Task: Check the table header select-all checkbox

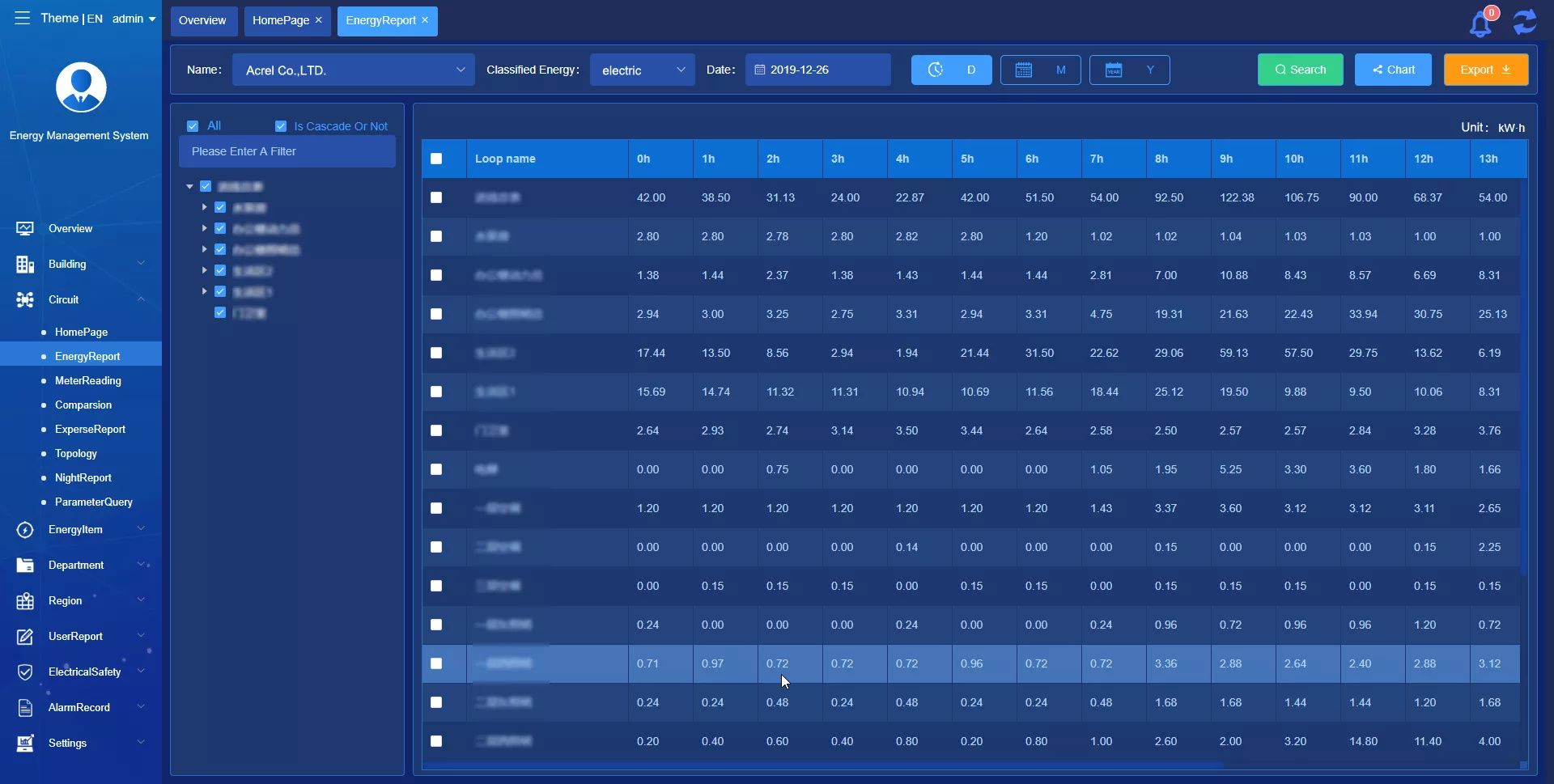Action: pyautogui.click(x=436, y=159)
